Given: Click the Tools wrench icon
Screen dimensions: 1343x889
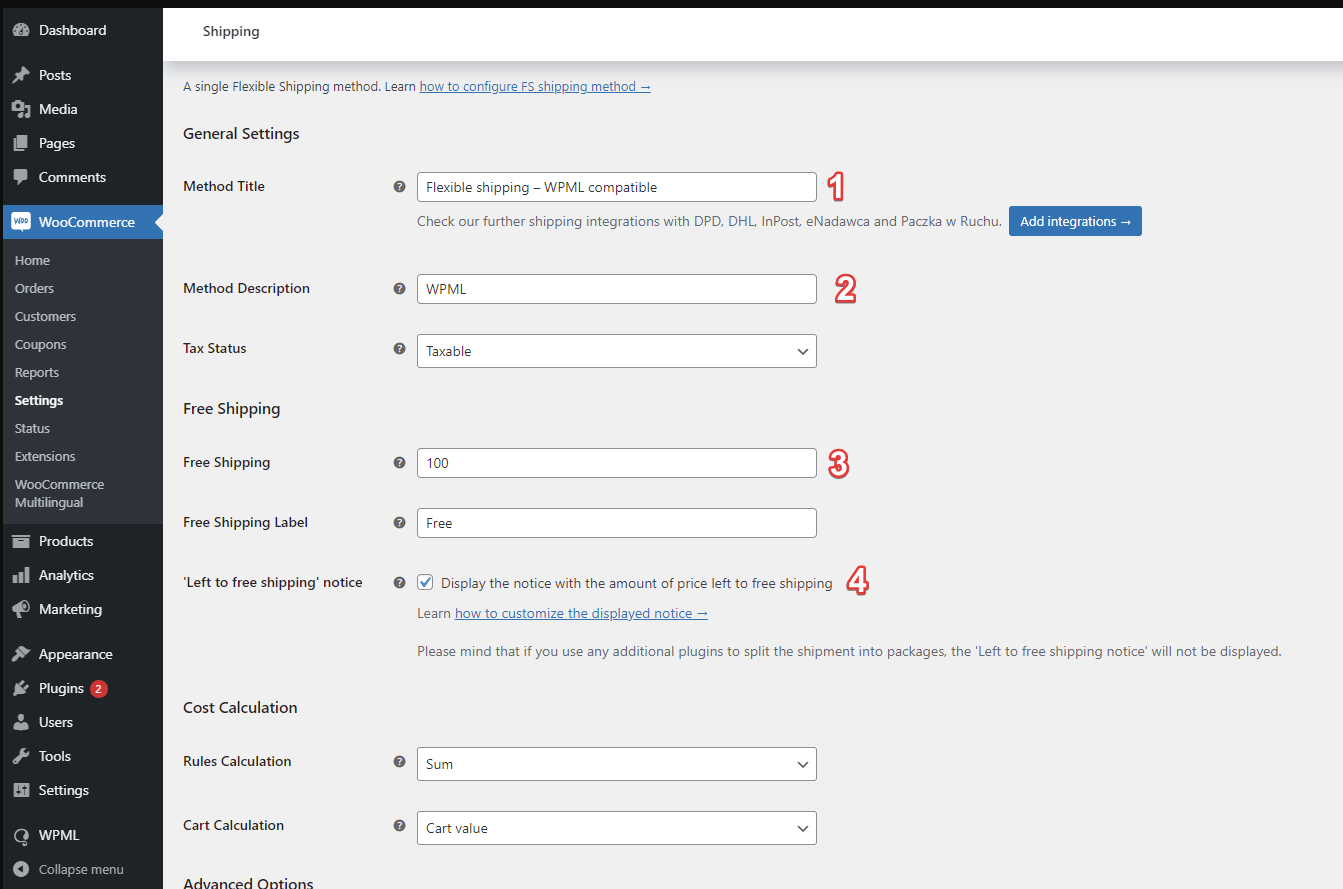Looking at the screenshot, I should point(21,756).
